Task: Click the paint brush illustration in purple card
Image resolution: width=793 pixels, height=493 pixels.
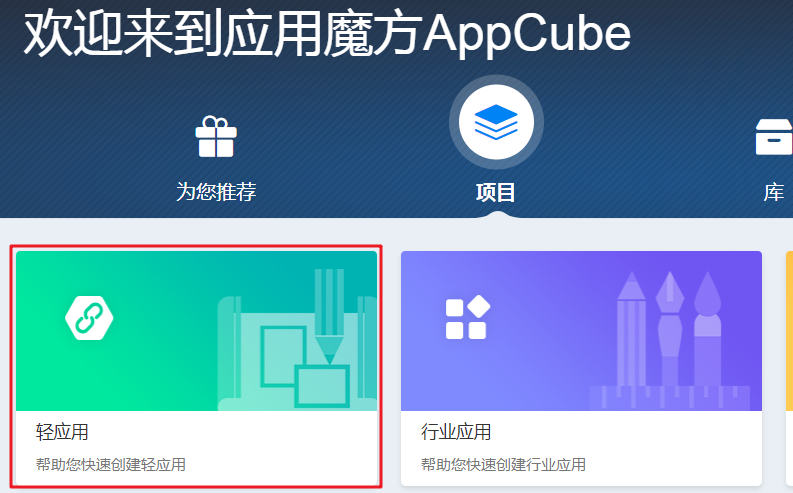Action: point(707,329)
